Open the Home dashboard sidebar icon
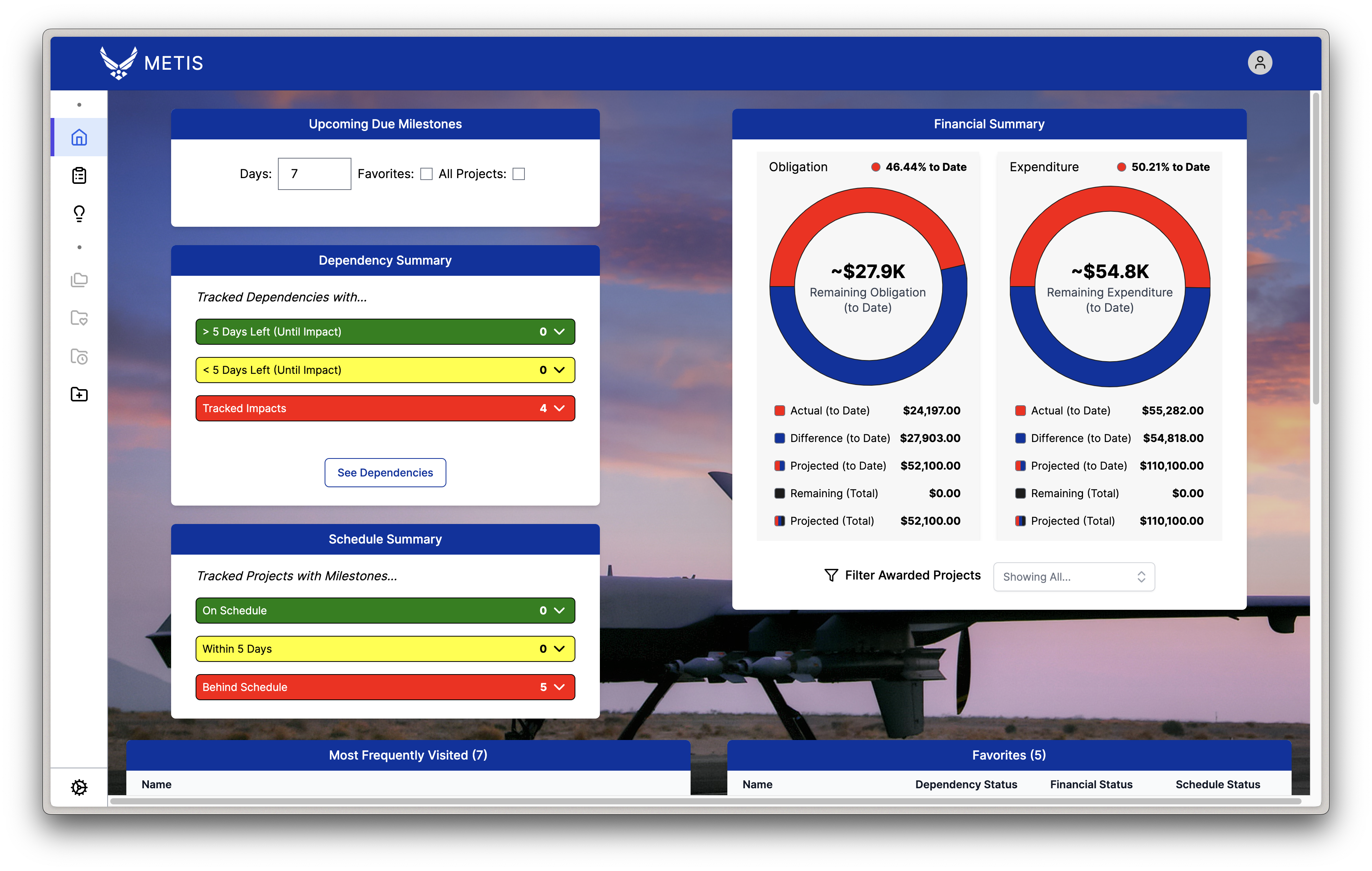Screen dimensions: 1372x871 78,138
